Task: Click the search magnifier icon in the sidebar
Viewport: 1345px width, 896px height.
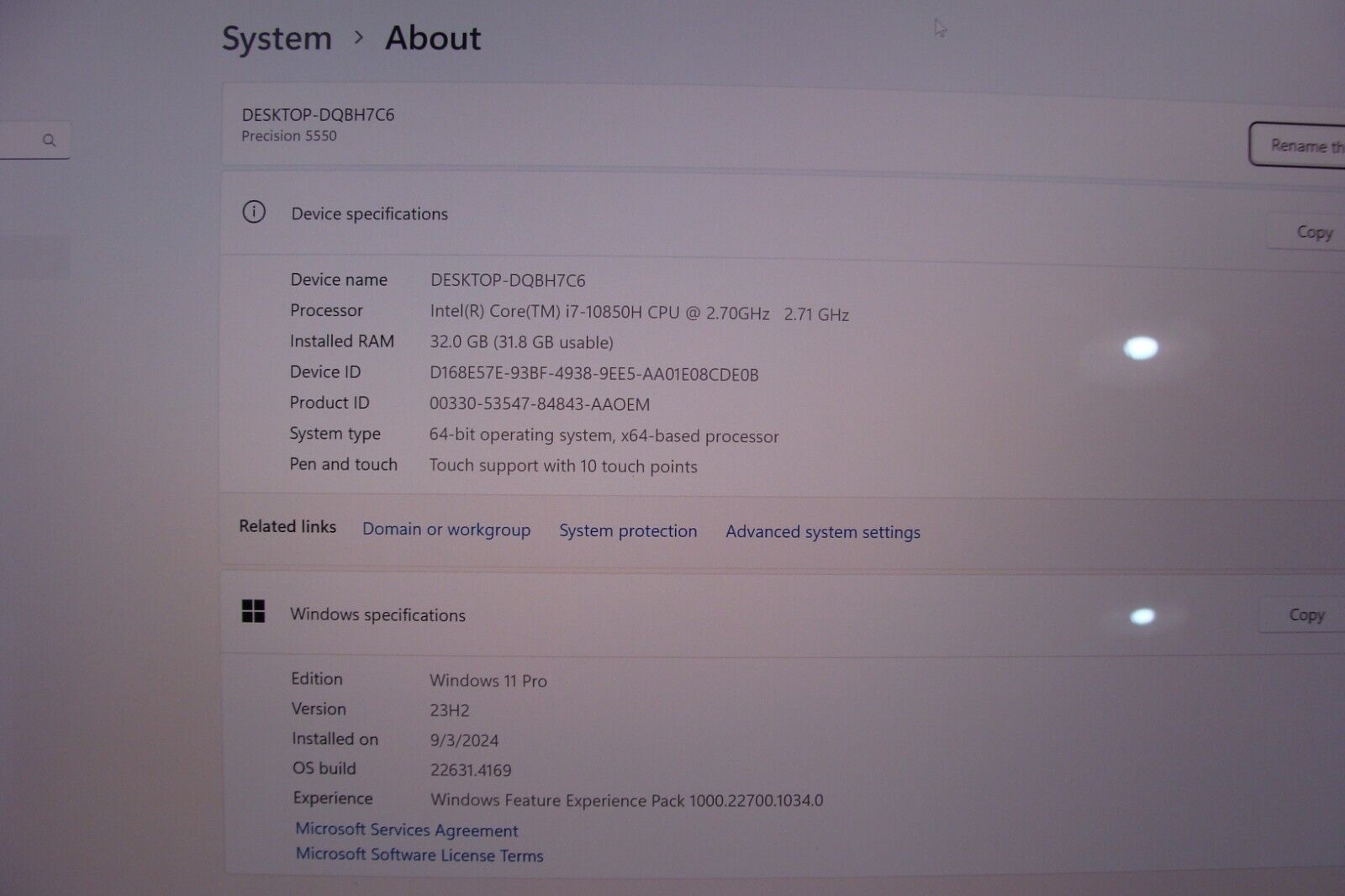Action: click(50, 140)
